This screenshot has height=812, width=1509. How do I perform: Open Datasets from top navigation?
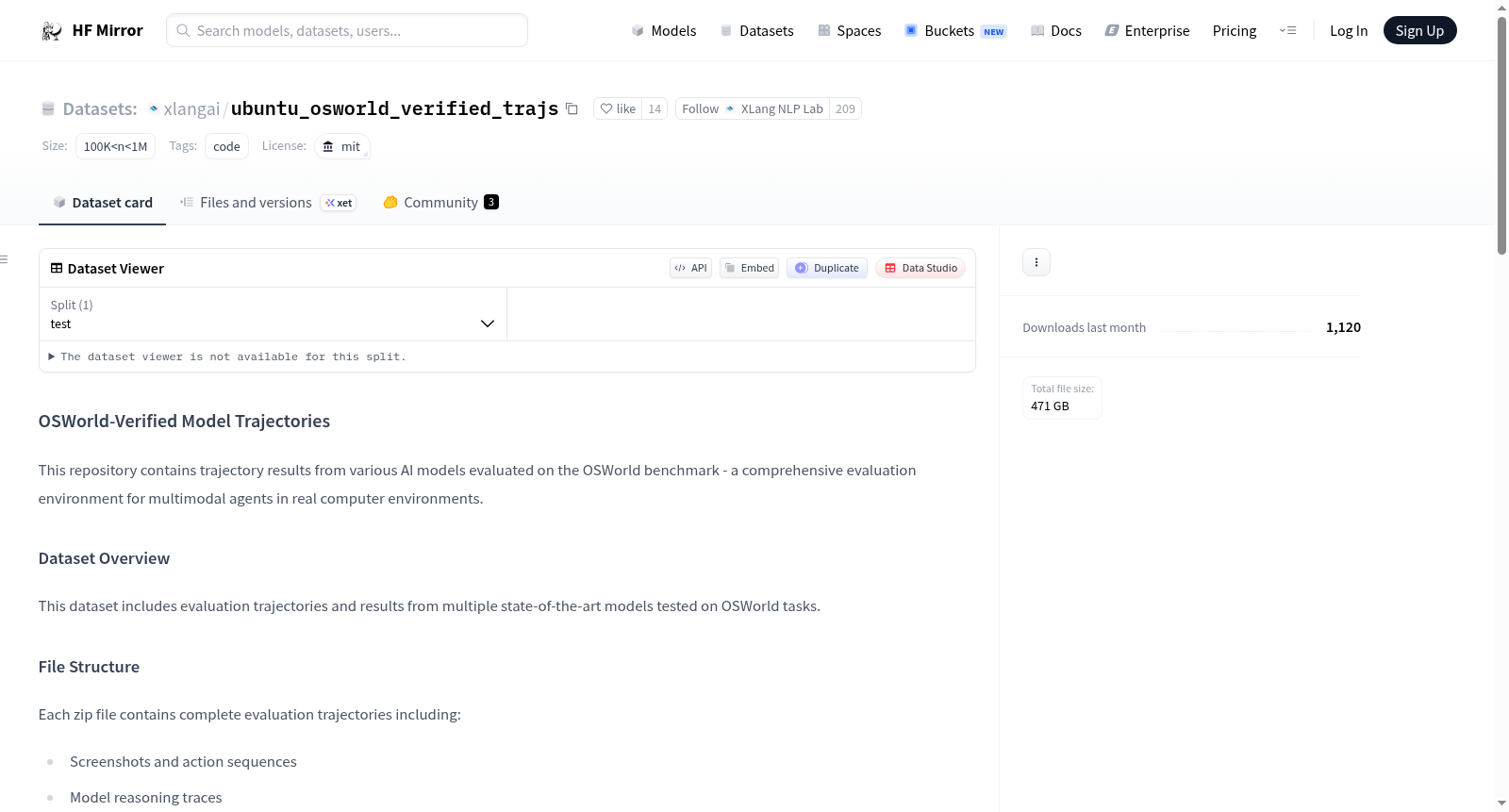(x=756, y=30)
